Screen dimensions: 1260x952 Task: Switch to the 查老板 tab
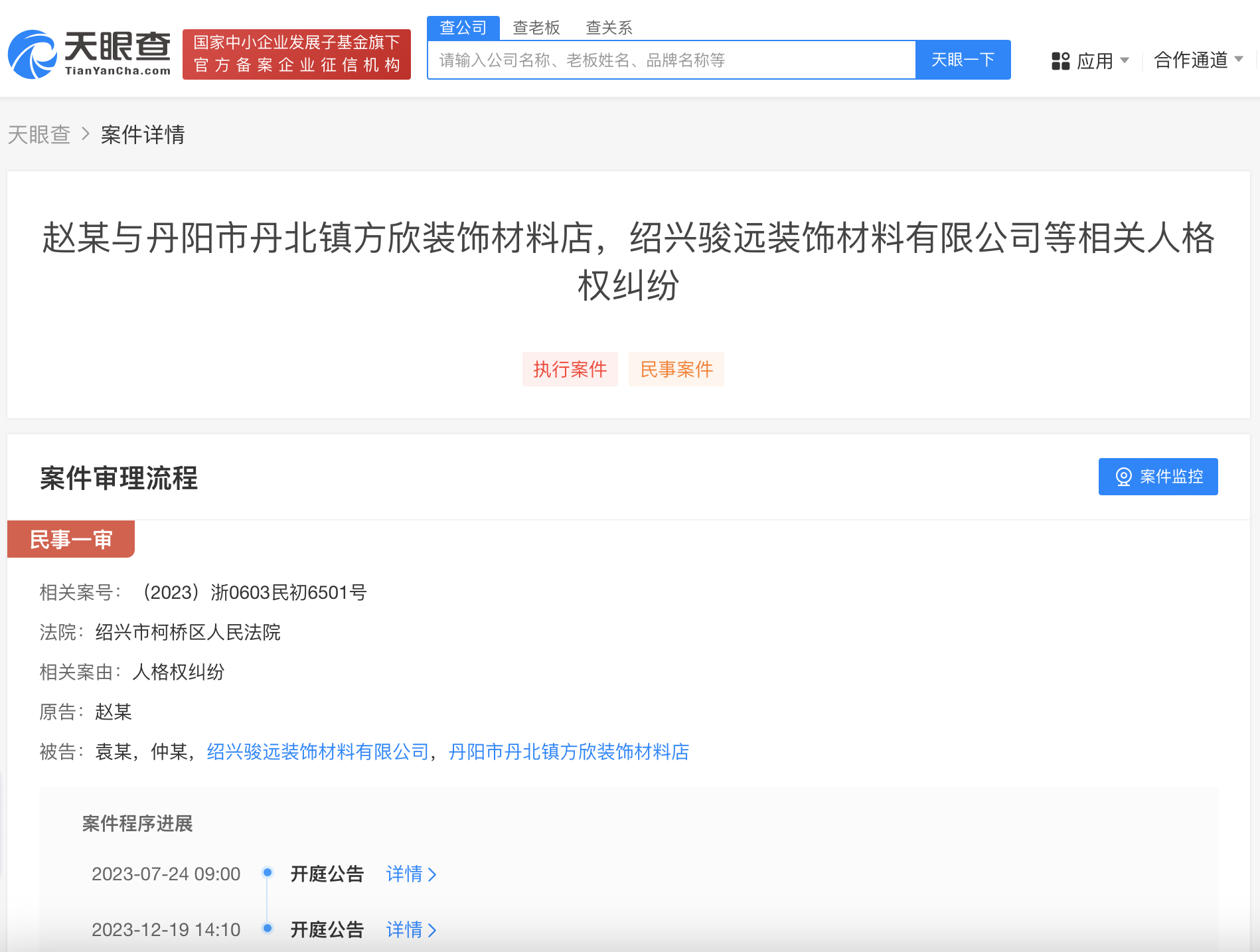(x=536, y=27)
